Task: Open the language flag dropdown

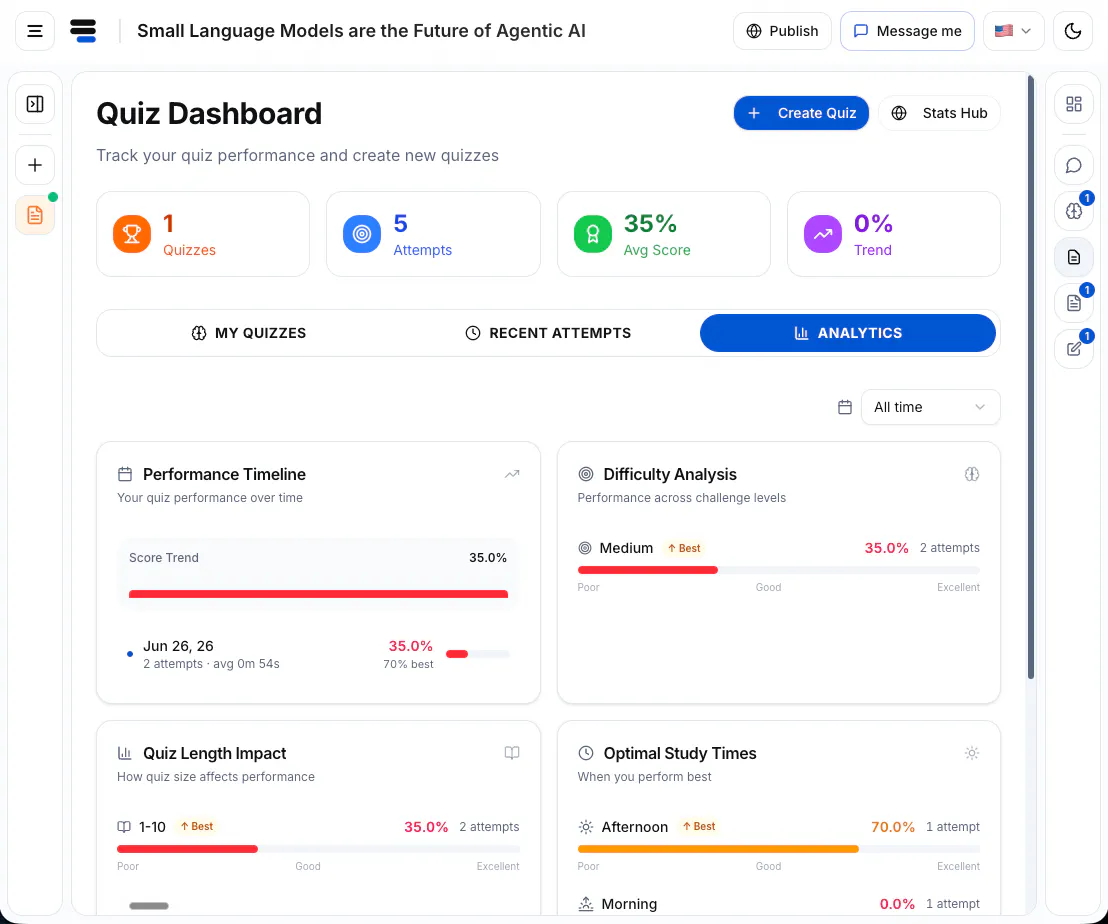Action: click(x=1013, y=31)
